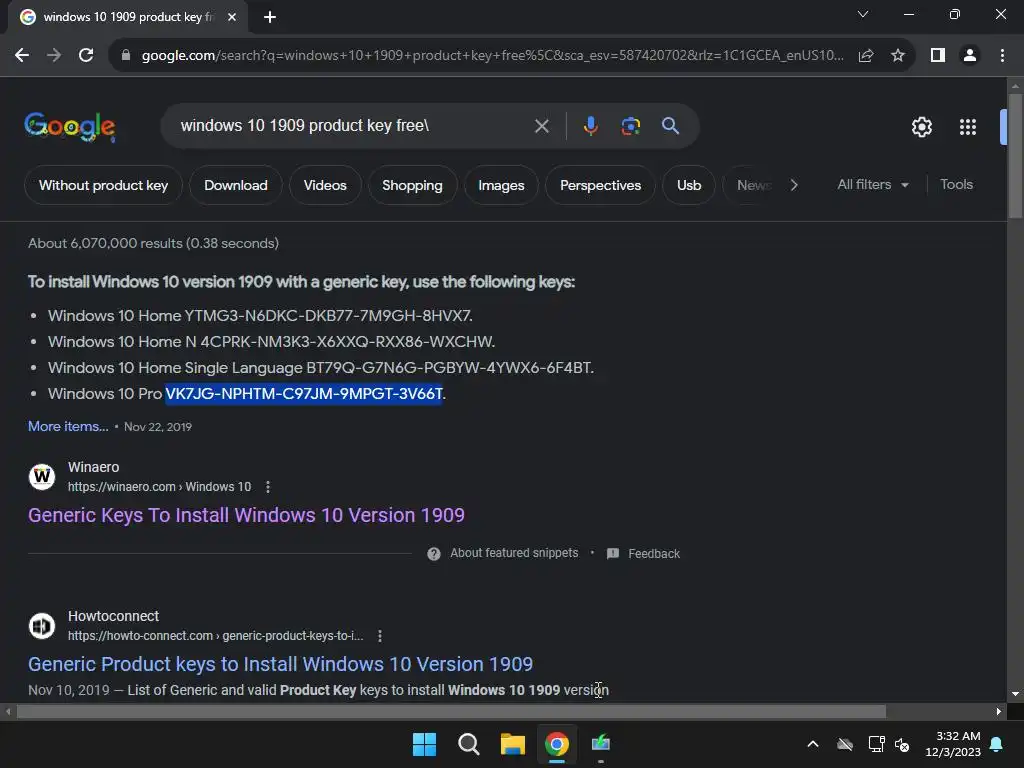This screenshot has height=768, width=1024.
Task: Show more filter chips arrow
Action: (x=793, y=185)
